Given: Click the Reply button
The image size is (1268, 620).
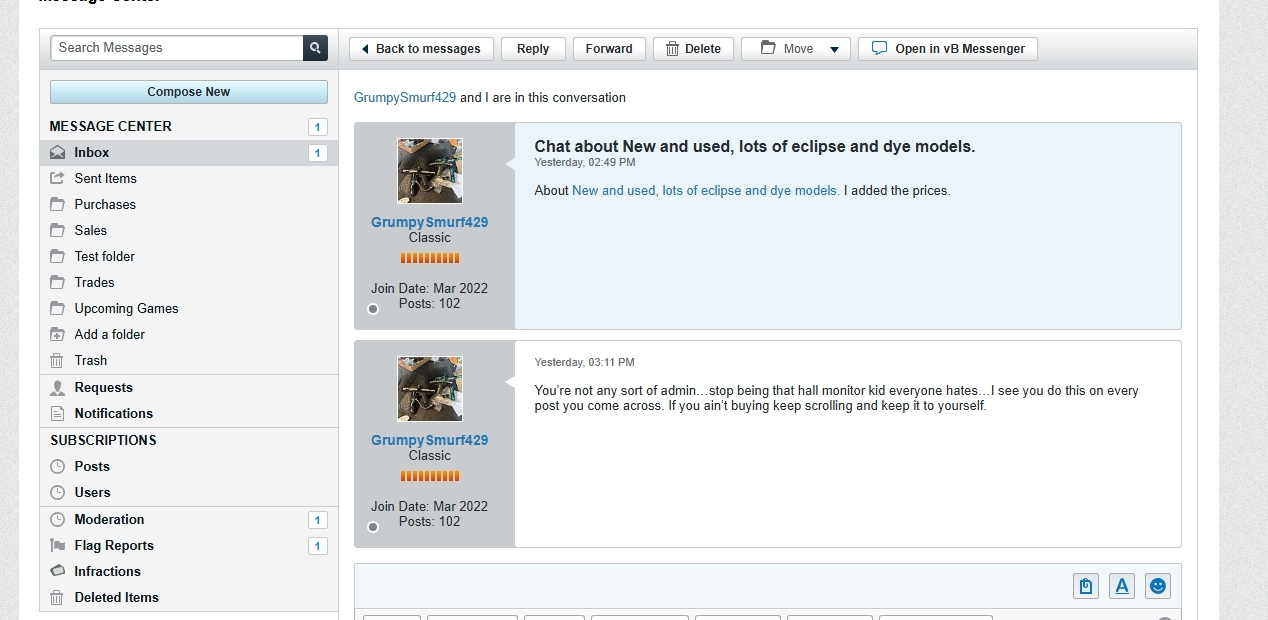Looking at the screenshot, I should coord(533,49).
